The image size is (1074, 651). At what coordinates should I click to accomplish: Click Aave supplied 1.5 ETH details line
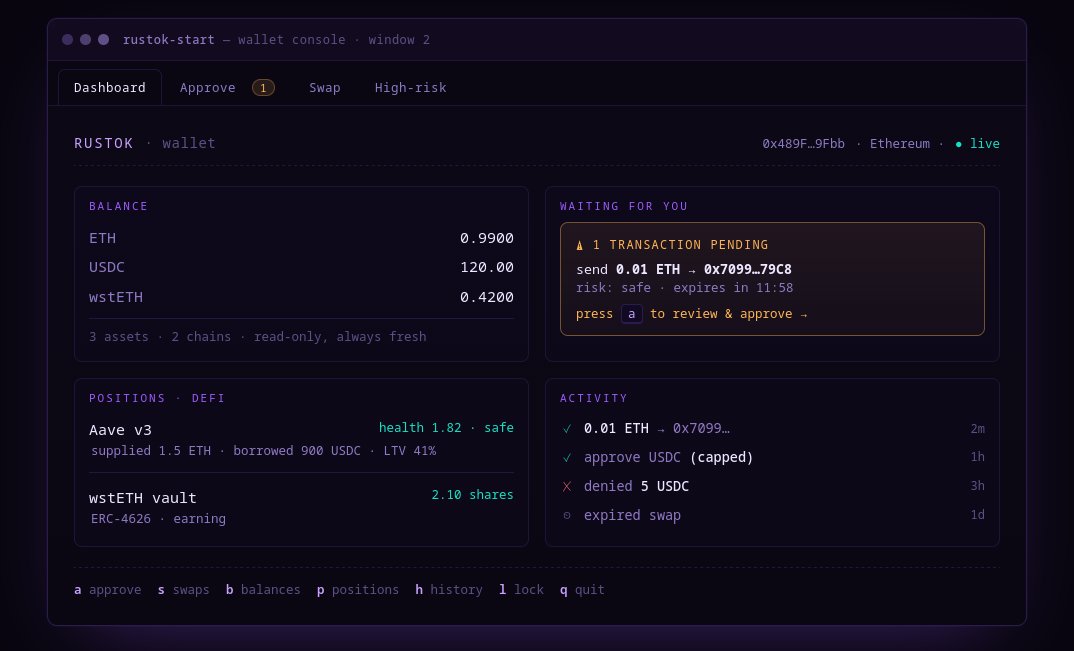[264, 451]
